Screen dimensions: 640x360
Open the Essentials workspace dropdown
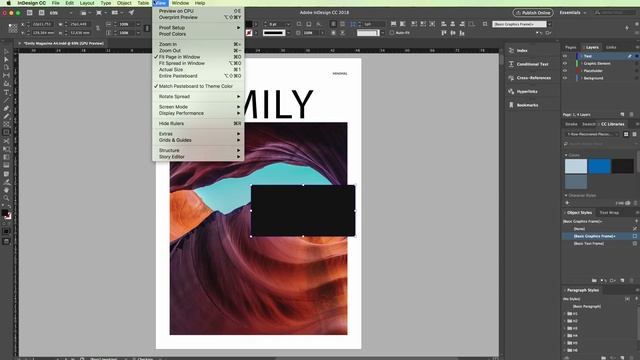[573, 13]
